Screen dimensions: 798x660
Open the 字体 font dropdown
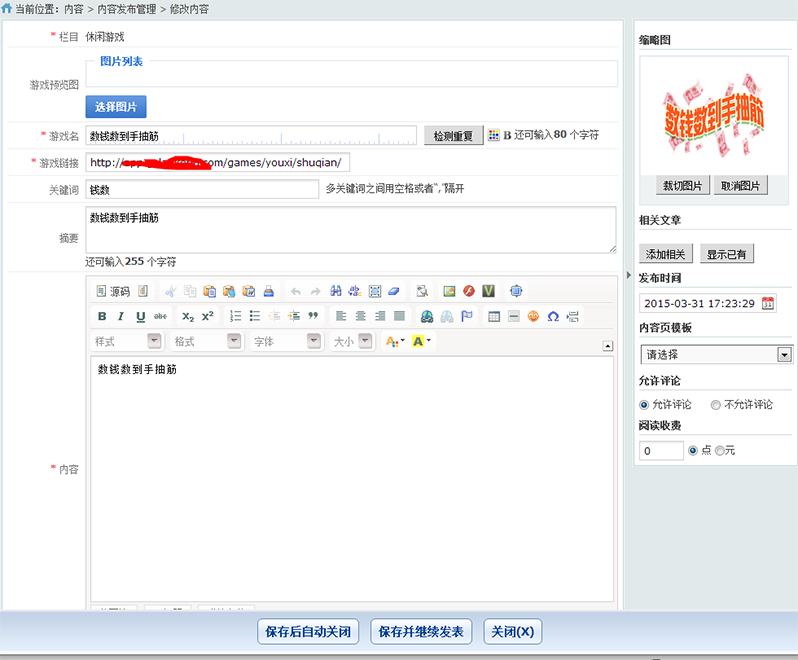click(x=287, y=341)
